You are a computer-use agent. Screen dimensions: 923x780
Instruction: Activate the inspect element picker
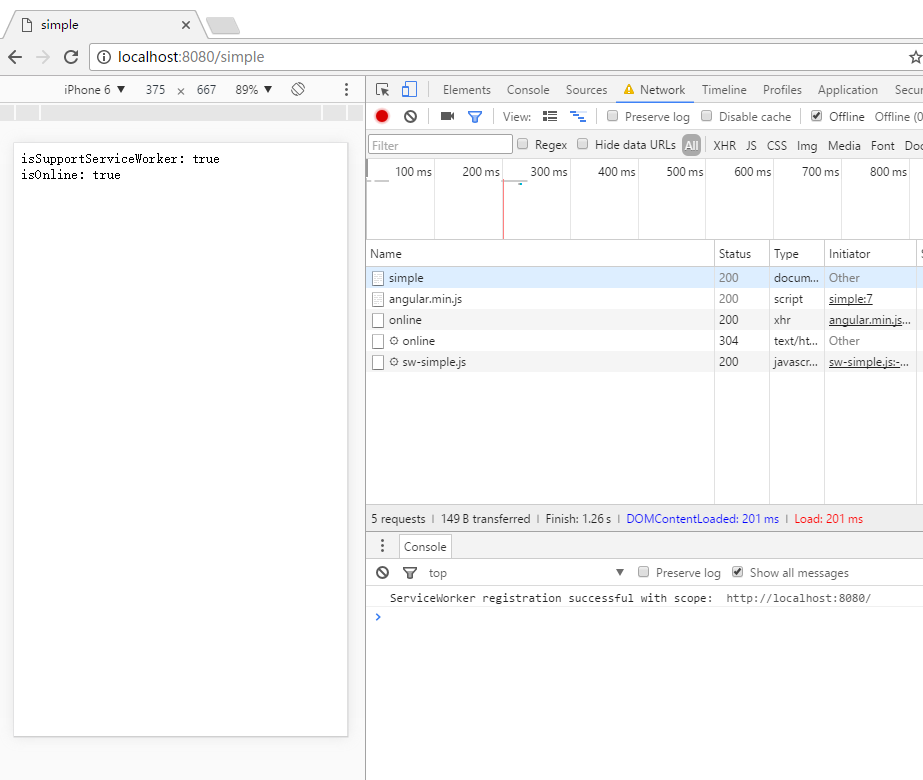pyautogui.click(x=383, y=89)
